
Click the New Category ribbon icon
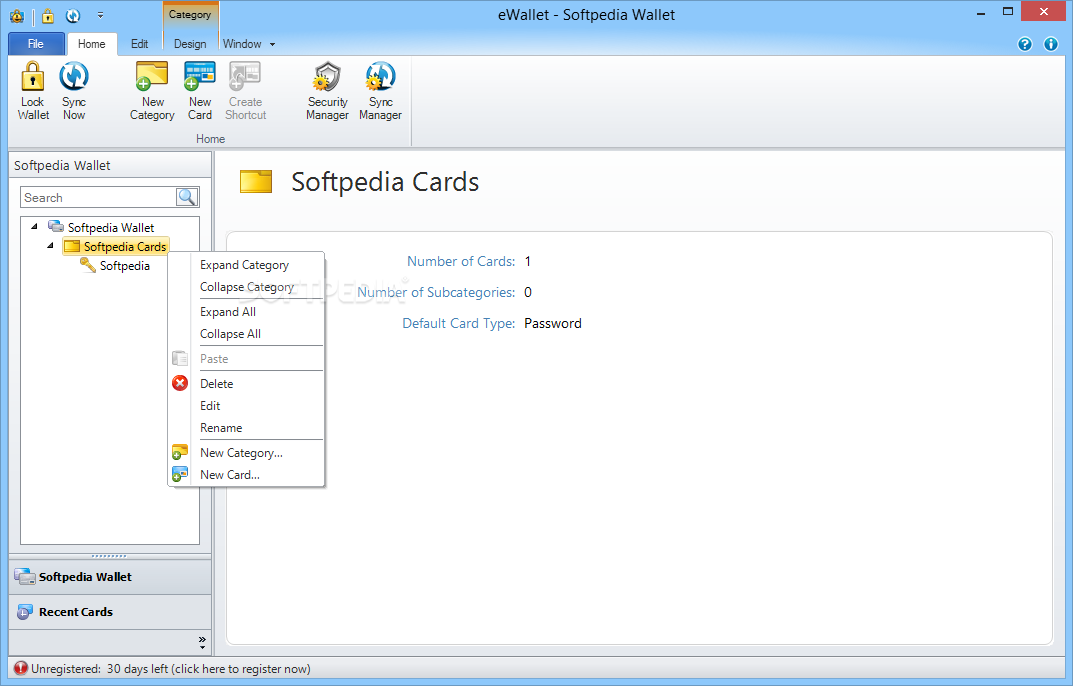pos(151,76)
